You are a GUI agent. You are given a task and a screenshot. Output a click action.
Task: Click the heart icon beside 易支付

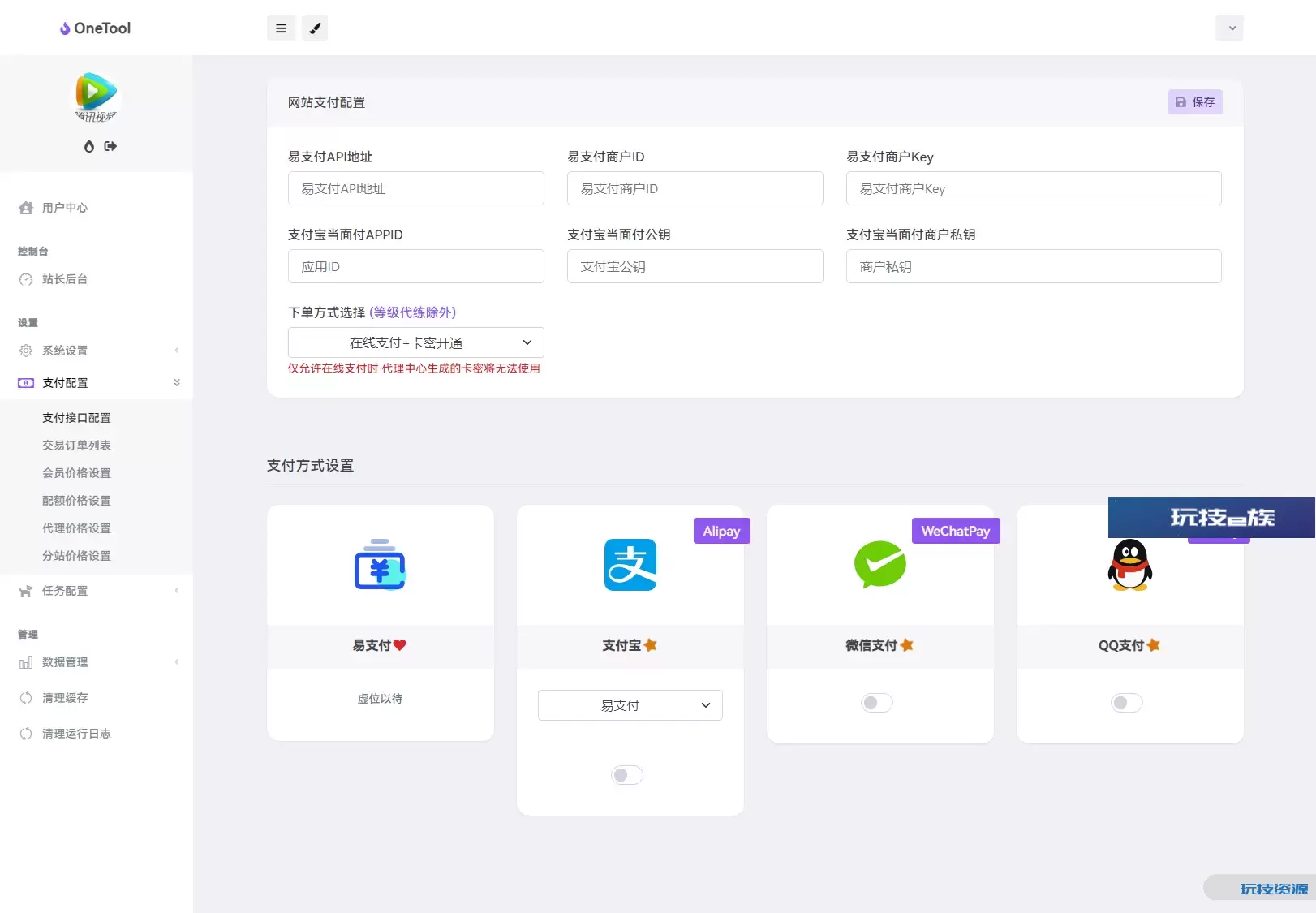[x=400, y=645]
